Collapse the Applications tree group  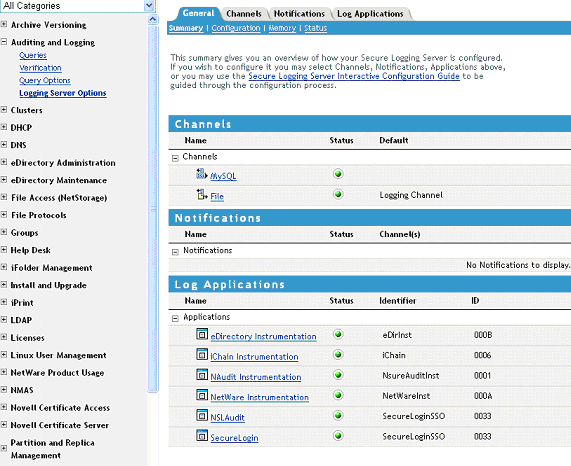click(x=175, y=319)
